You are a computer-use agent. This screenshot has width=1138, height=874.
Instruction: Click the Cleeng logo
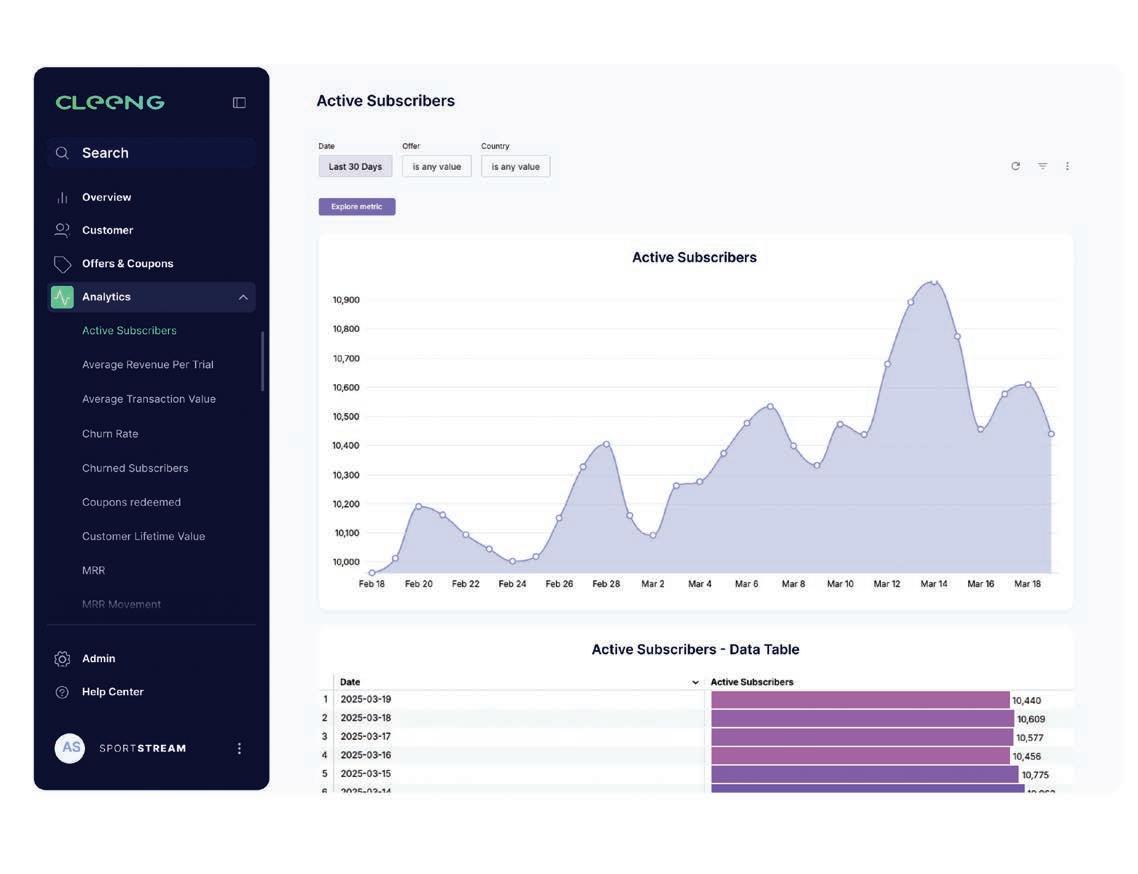pos(110,102)
